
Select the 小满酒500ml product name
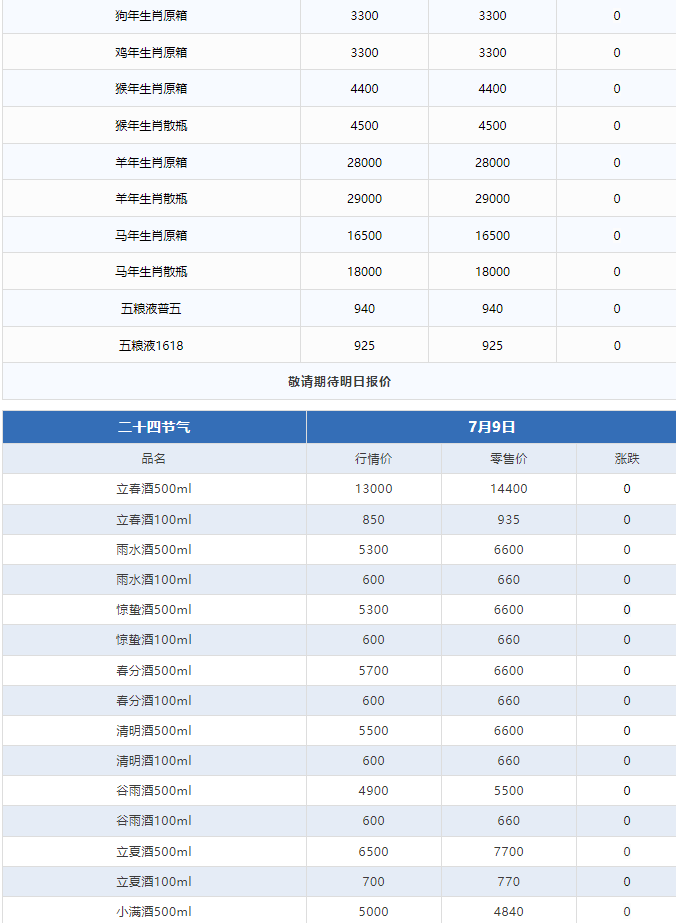tap(154, 912)
